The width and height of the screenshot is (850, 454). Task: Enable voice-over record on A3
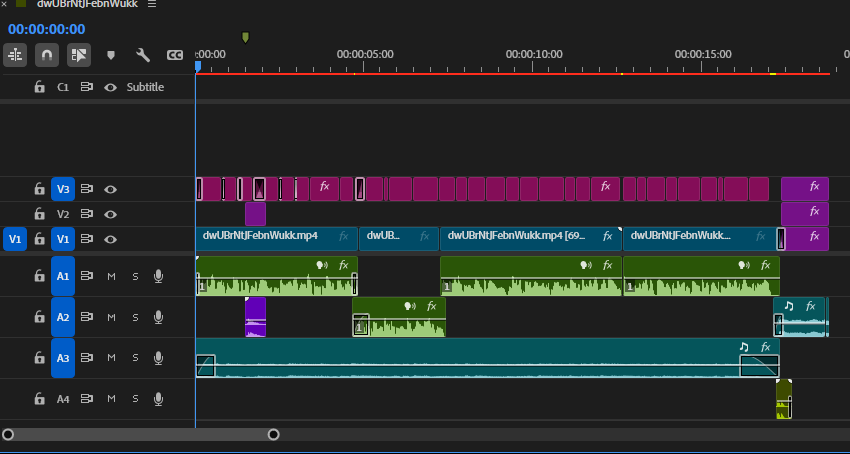[x=158, y=358]
